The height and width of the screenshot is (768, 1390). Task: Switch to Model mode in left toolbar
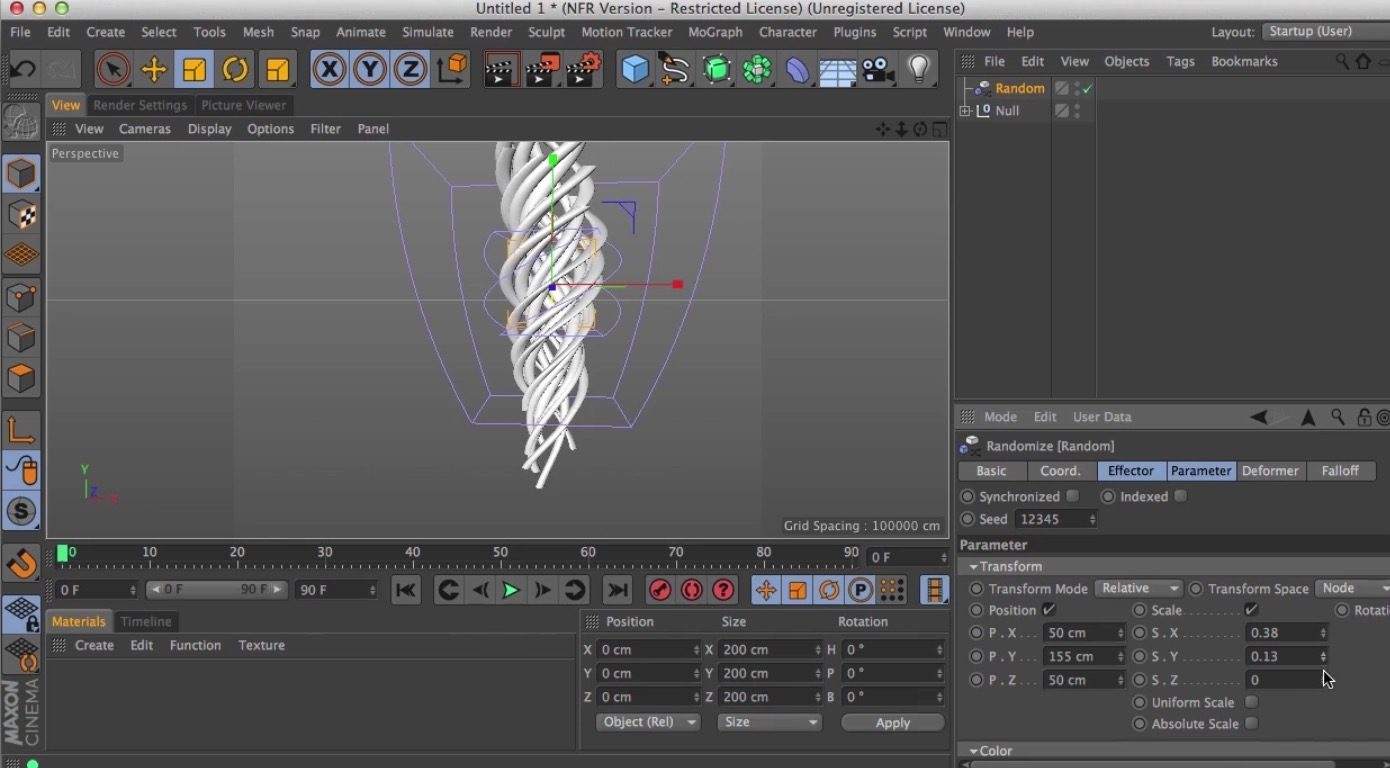pyautogui.click(x=21, y=174)
